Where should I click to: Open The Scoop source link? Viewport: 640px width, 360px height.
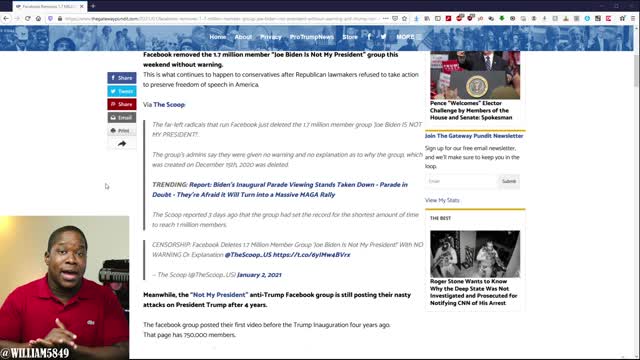pyautogui.click(x=169, y=104)
